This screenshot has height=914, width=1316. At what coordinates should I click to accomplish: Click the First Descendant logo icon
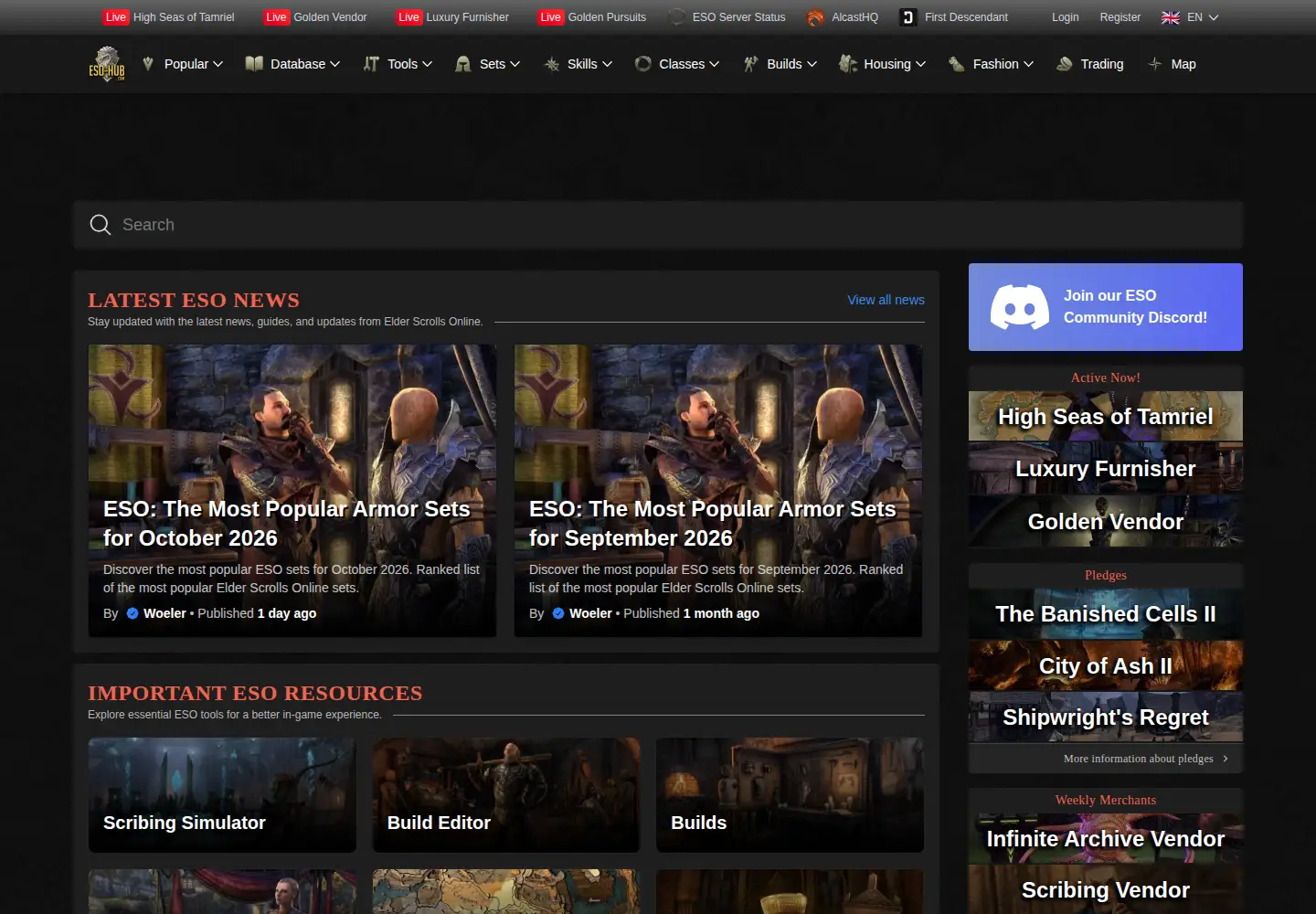908,17
